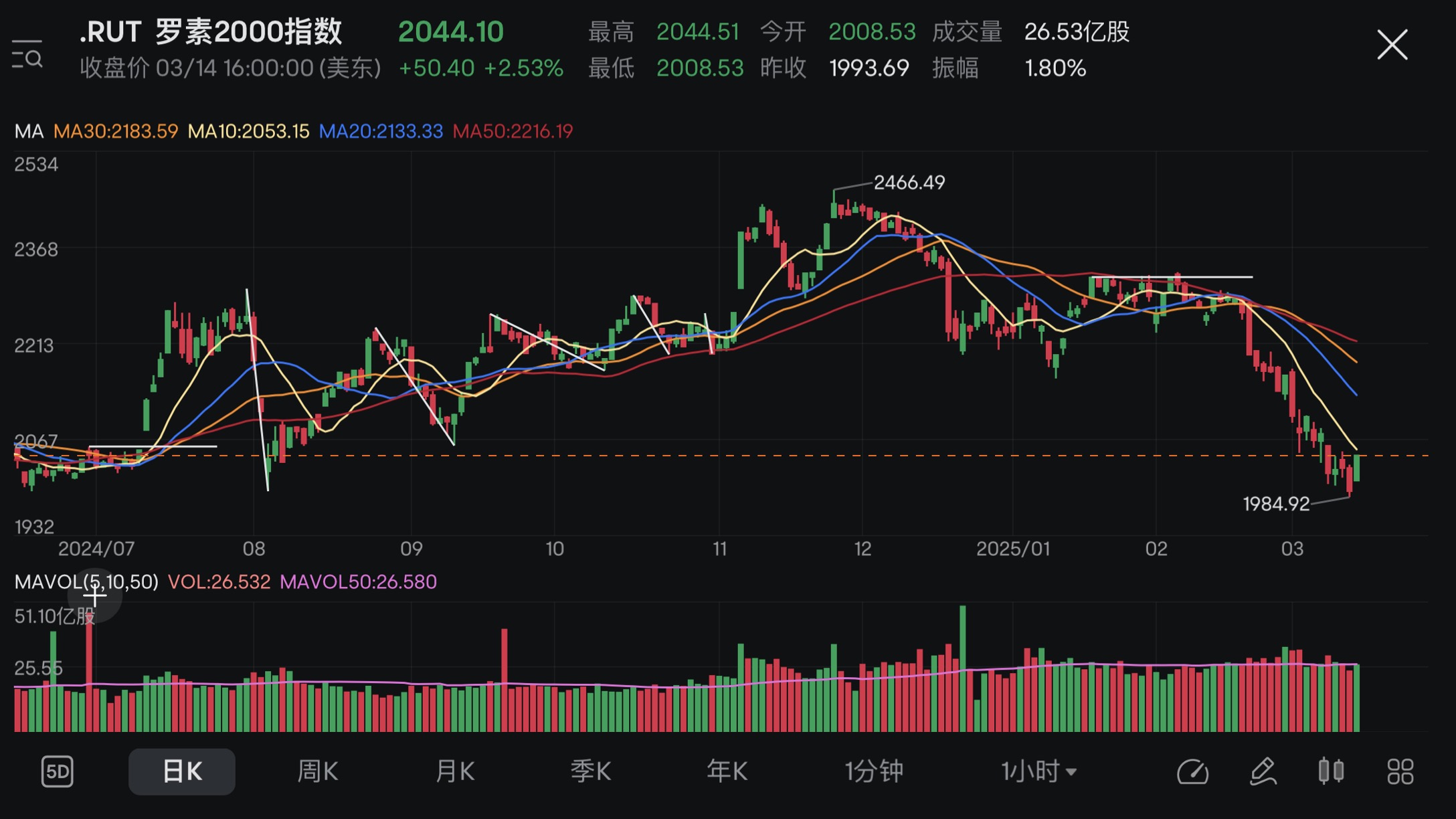The image size is (1456, 819).
Task: Click the MA indicator label
Action: 29,131
